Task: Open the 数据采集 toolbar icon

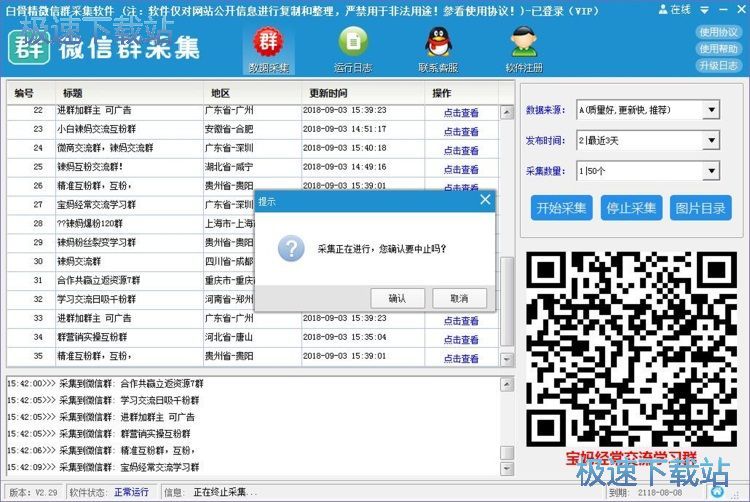Action: (268, 49)
